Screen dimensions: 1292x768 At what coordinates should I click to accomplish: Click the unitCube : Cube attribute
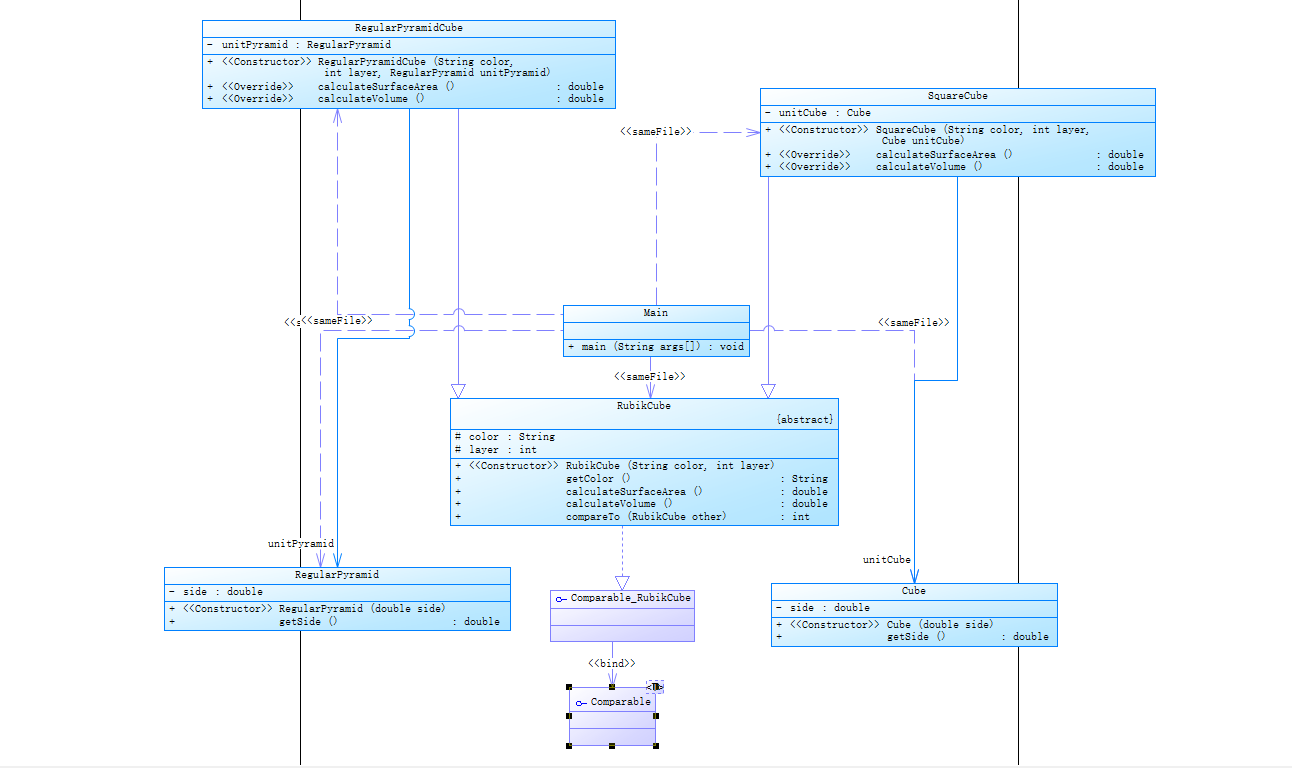818,113
